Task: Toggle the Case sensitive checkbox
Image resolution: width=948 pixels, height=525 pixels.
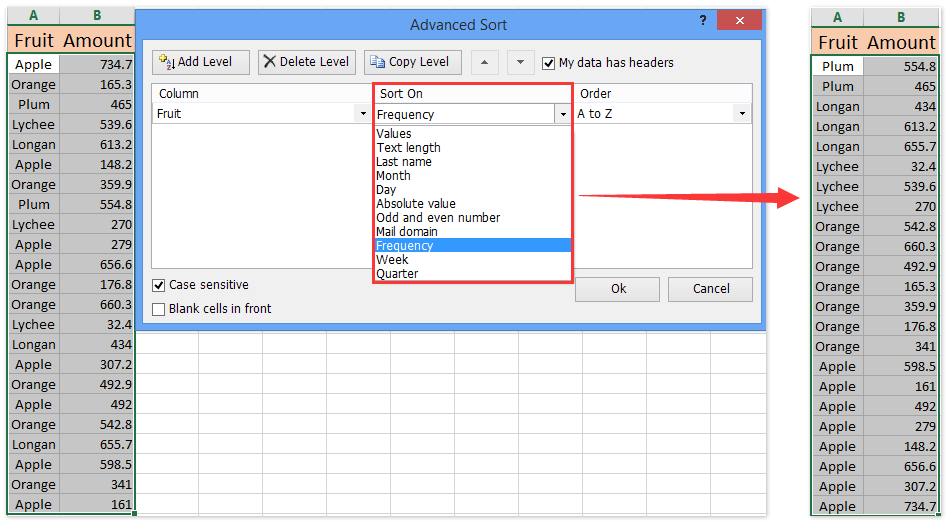Action: (159, 286)
